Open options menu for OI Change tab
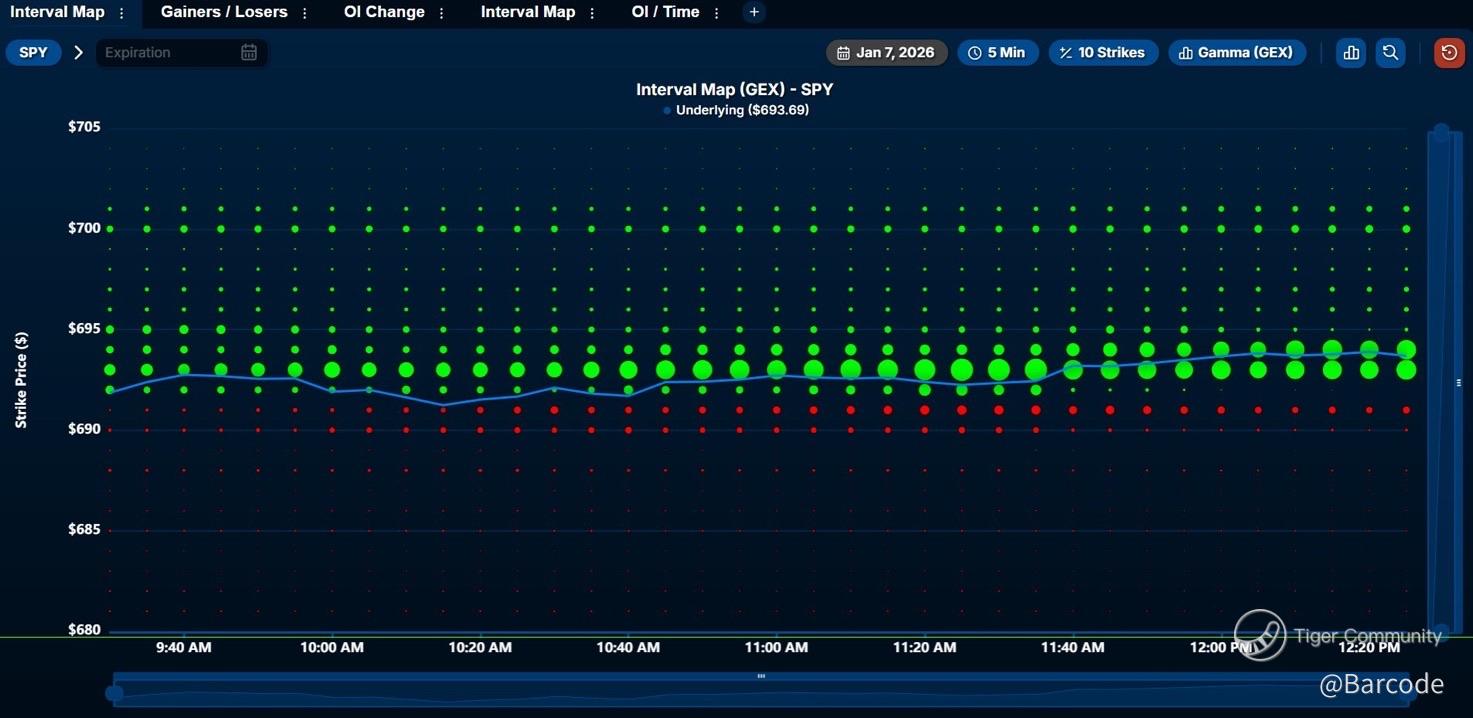Image resolution: width=1473 pixels, height=718 pixels. [442, 14]
